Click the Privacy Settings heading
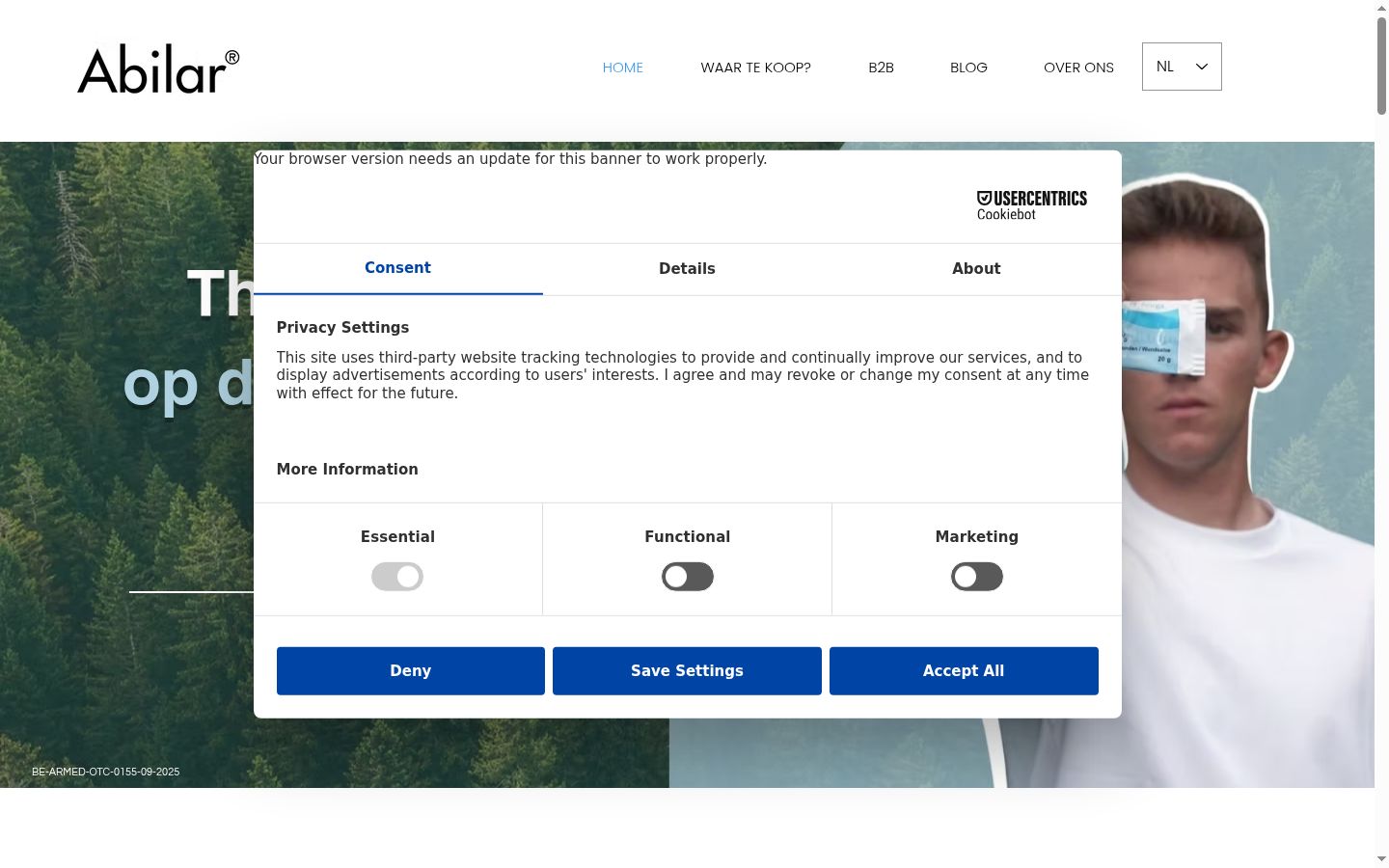Screen dimensions: 1389x868 (x=342, y=328)
